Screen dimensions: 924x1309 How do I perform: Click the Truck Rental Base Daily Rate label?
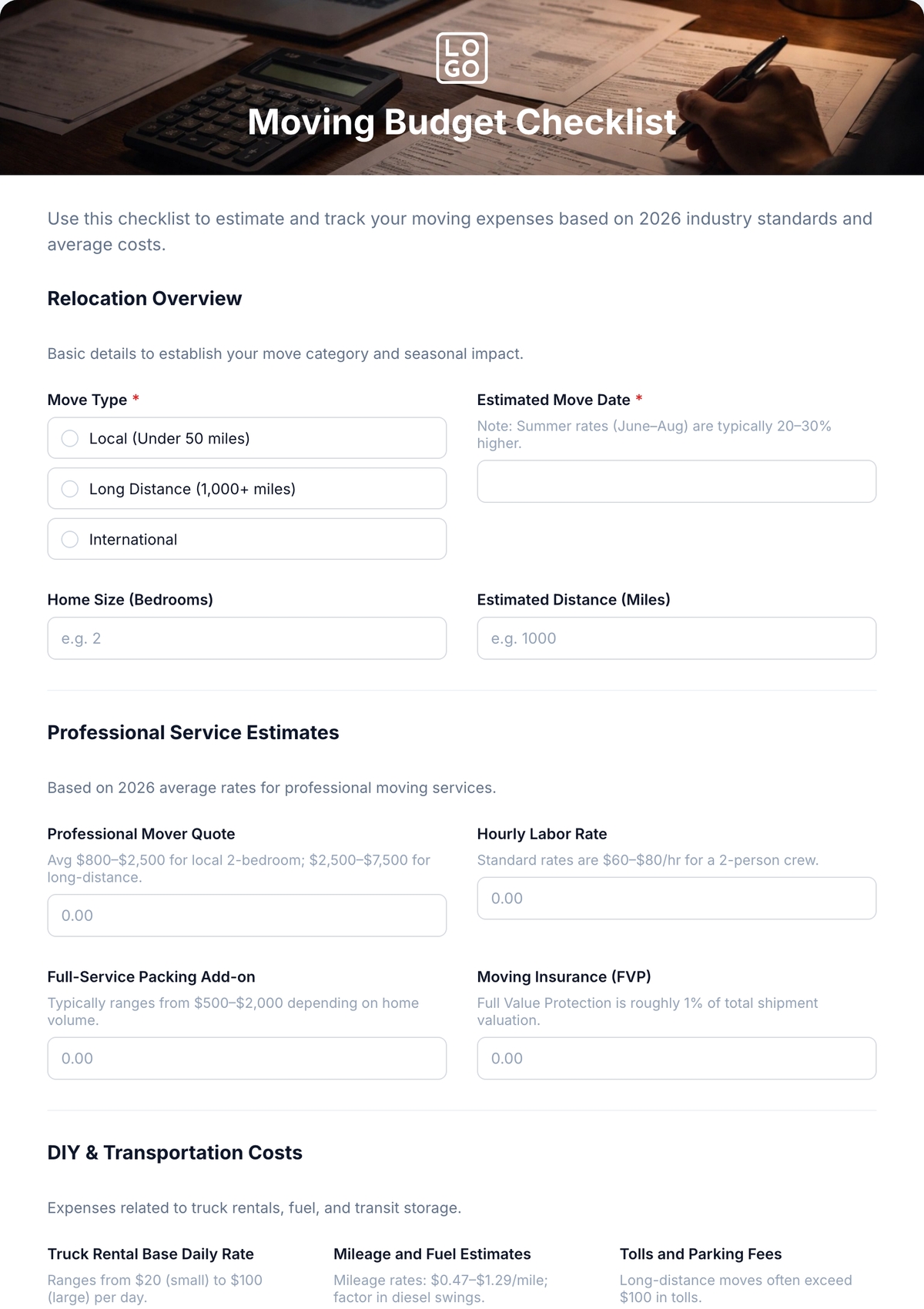coord(151,1254)
